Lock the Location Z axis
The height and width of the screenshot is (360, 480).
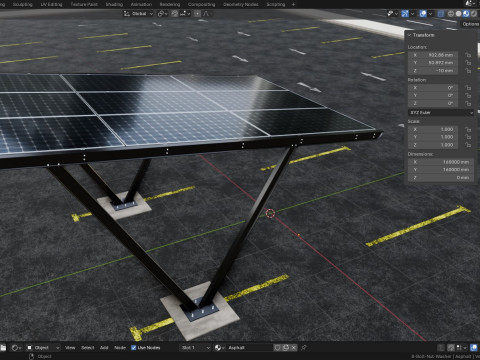point(468,71)
